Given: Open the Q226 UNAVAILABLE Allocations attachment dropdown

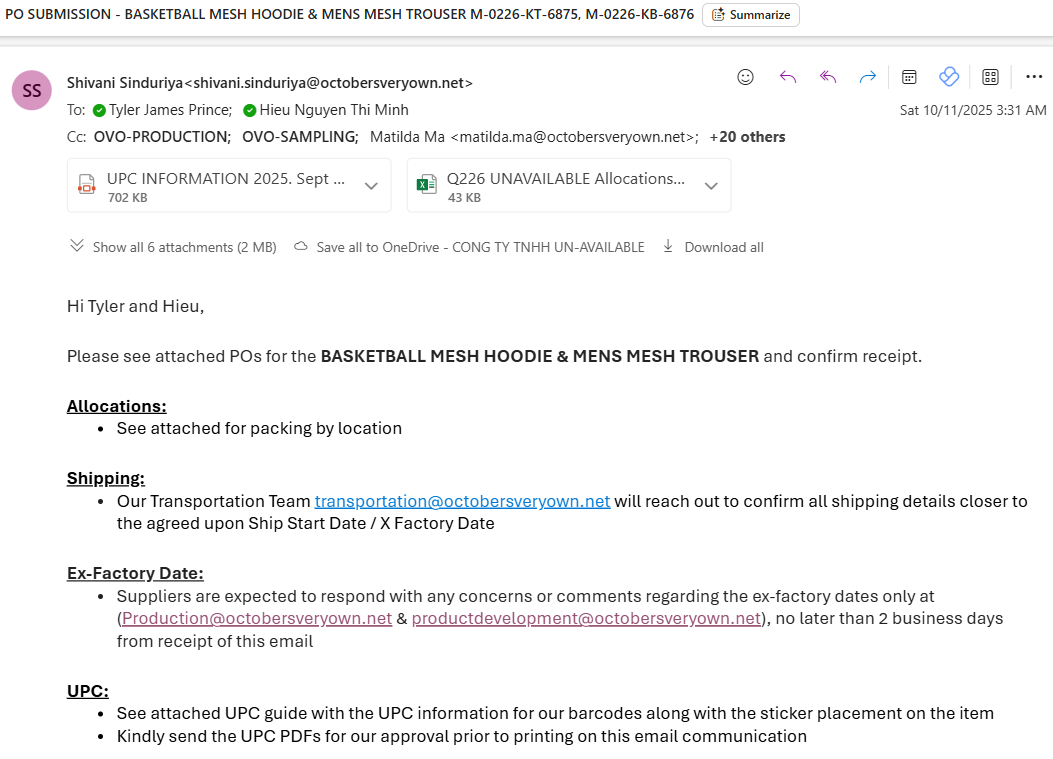Looking at the screenshot, I should (x=711, y=186).
